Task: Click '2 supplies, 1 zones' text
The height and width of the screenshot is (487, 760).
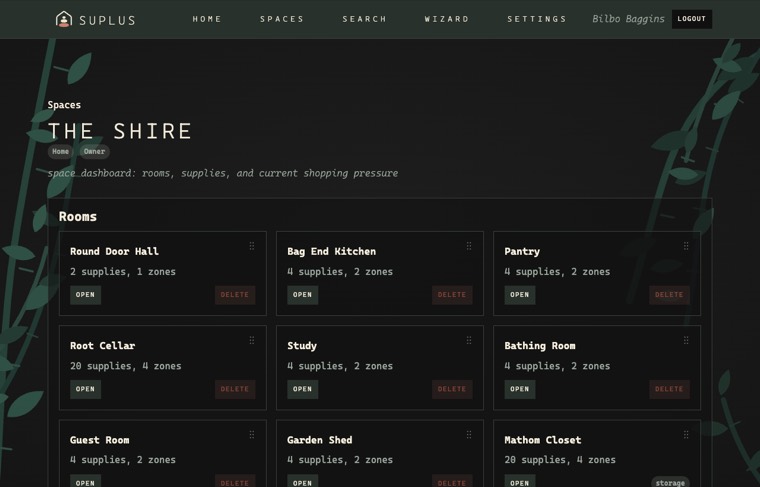Action: click(x=123, y=271)
